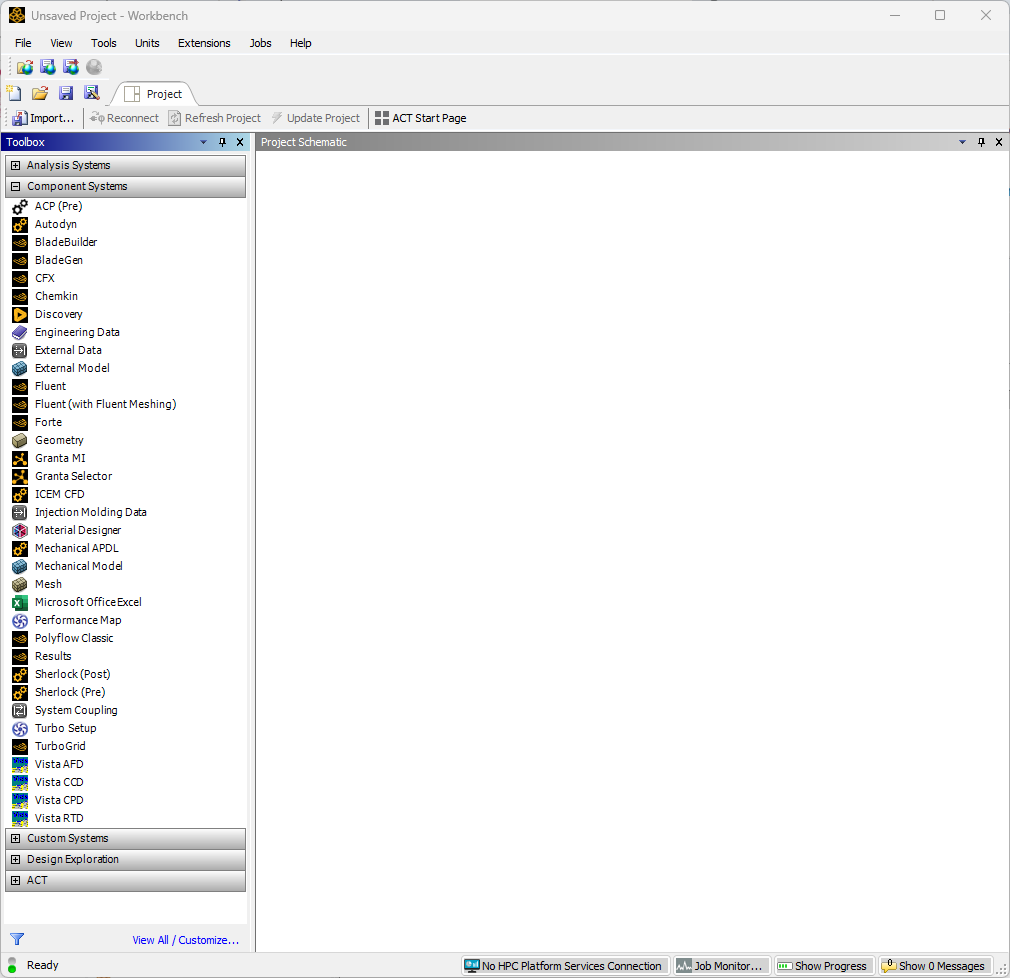Image resolution: width=1010 pixels, height=978 pixels.
Task: Click the ACP (Pre) gear icon
Action: pyautogui.click(x=20, y=207)
